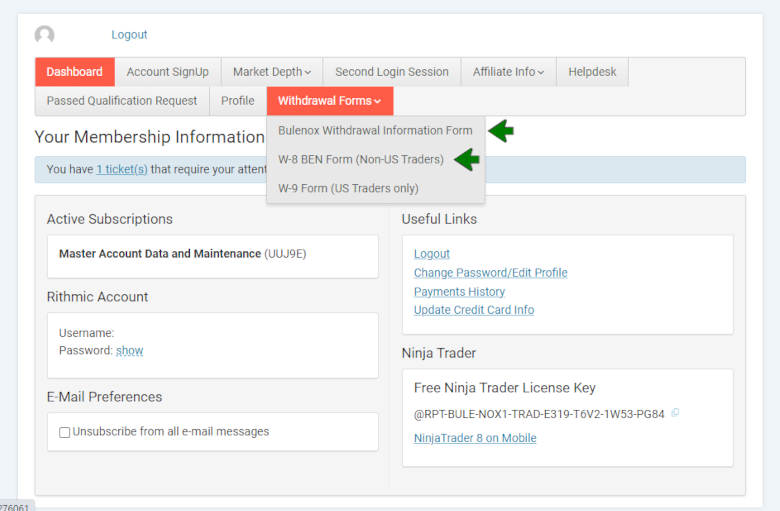Tick the unsubscribe from all e-mail checkbox
The height and width of the screenshot is (511, 780).
click(65, 432)
